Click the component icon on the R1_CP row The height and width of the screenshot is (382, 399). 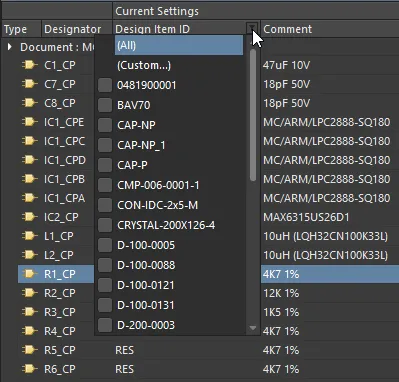click(29, 274)
